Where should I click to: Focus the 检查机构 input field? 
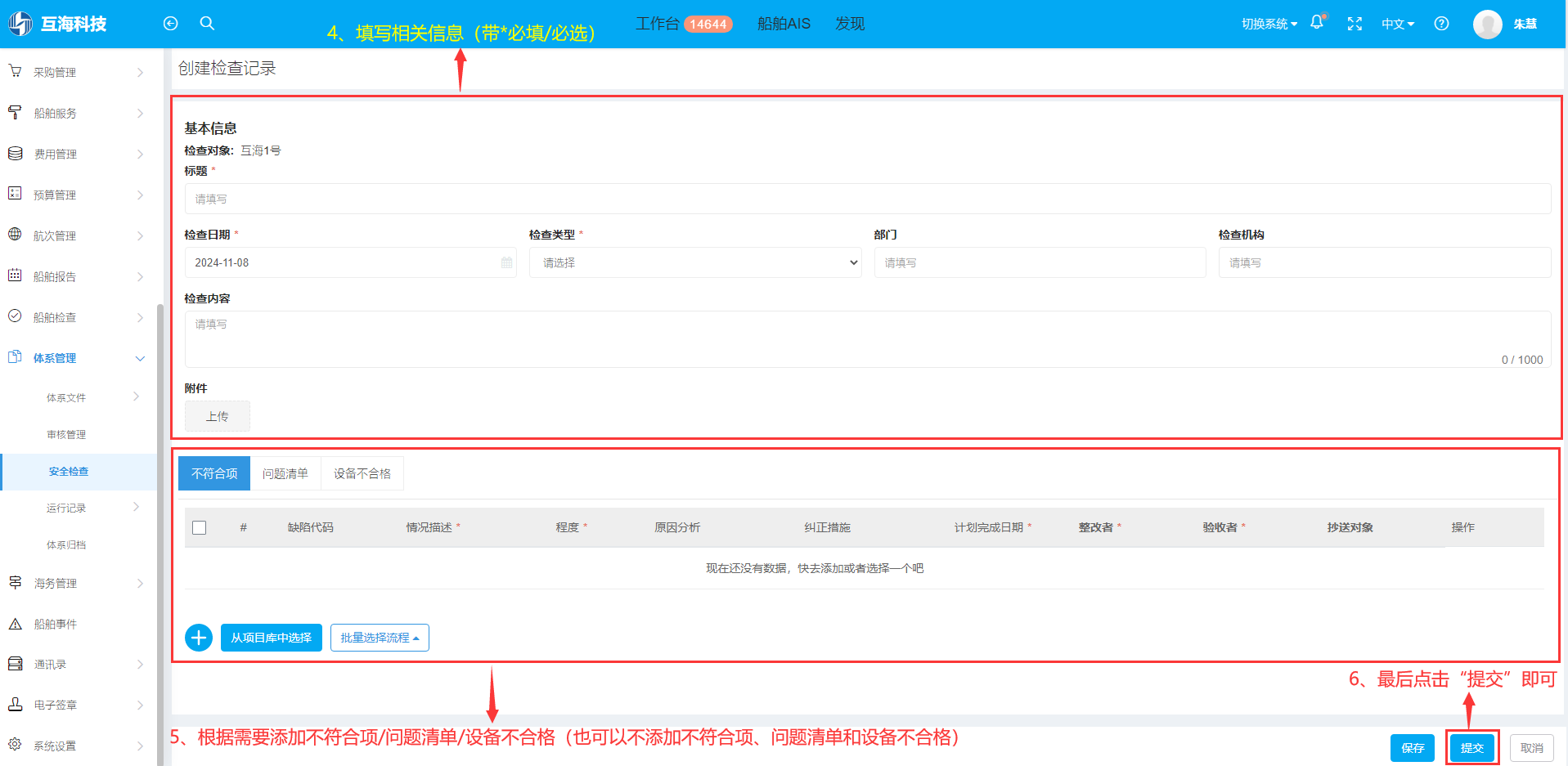1385,262
